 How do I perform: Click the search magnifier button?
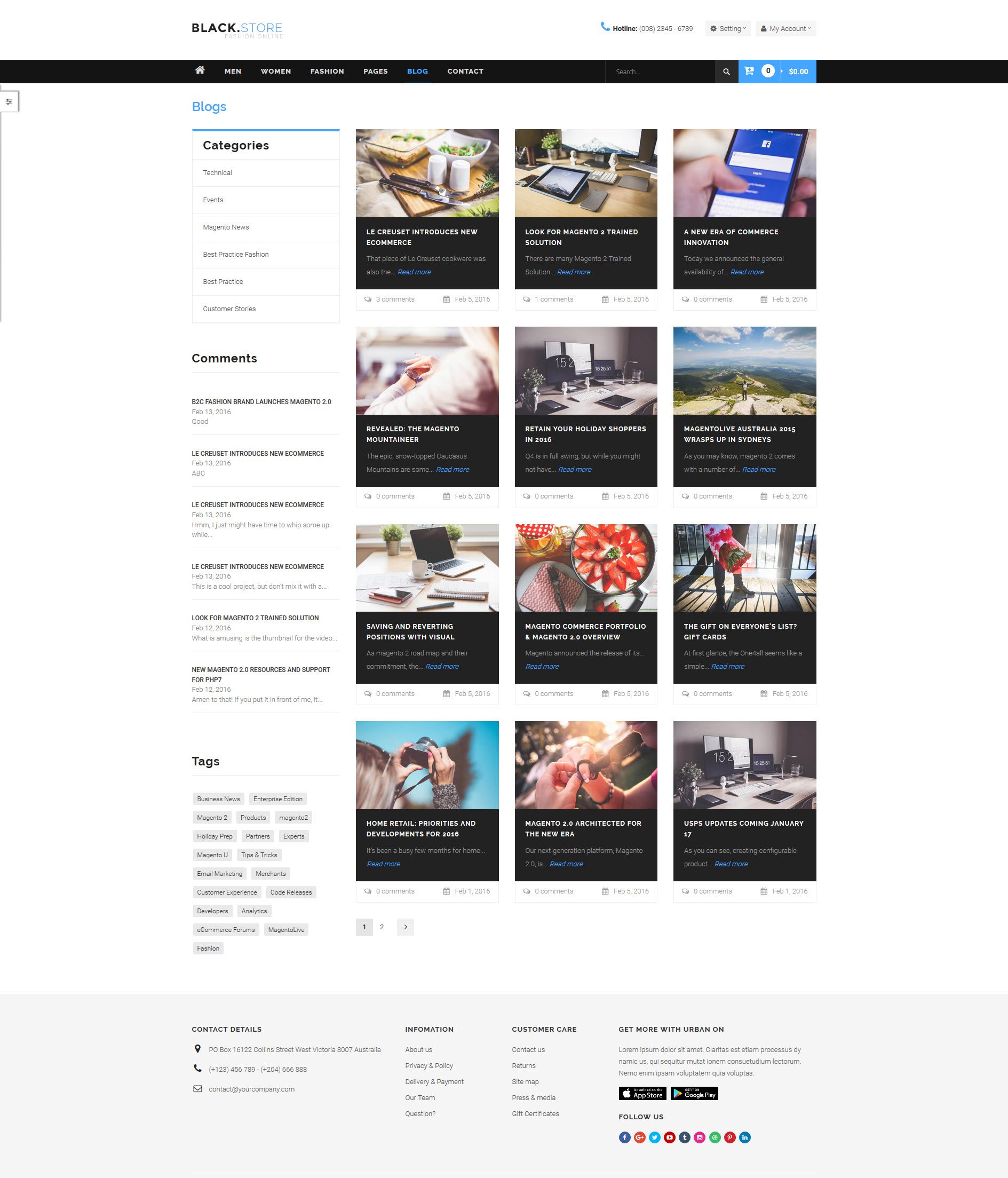(x=726, y=72)
